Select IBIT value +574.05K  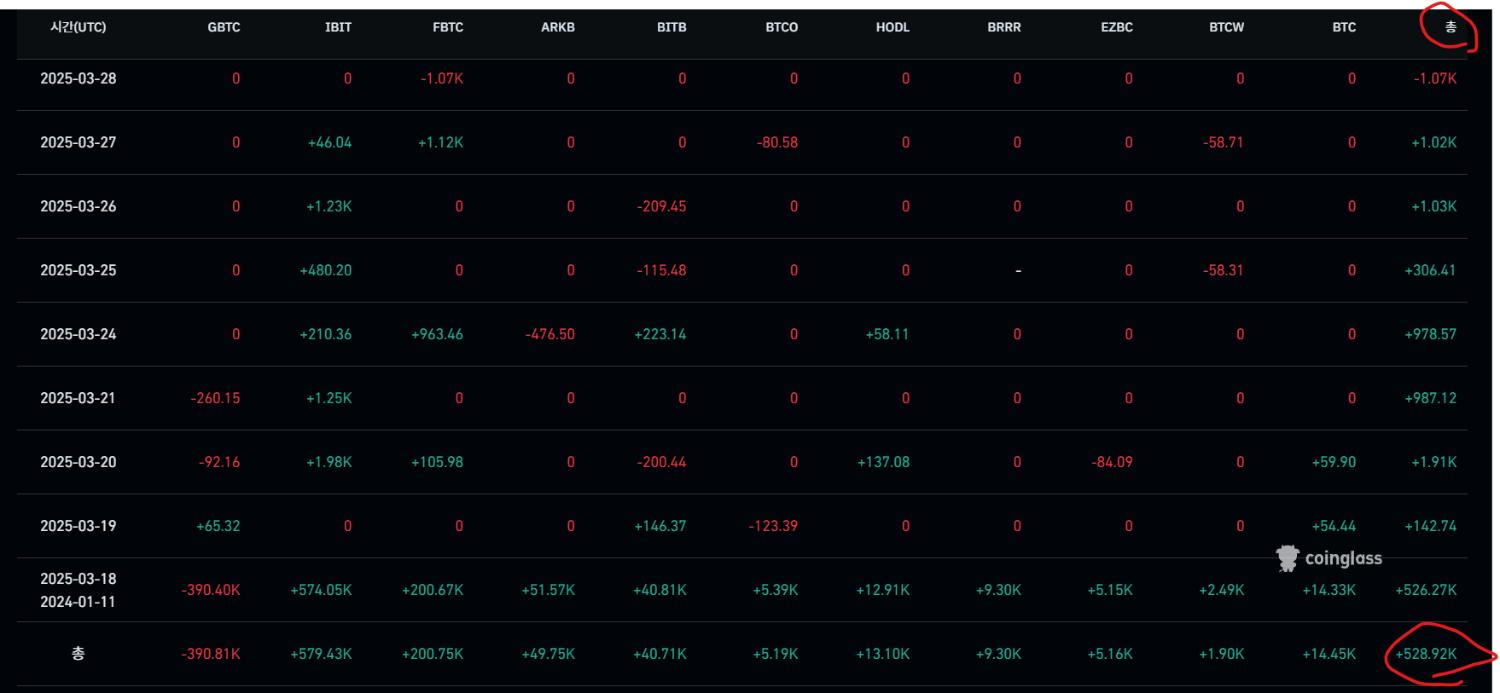321,591
